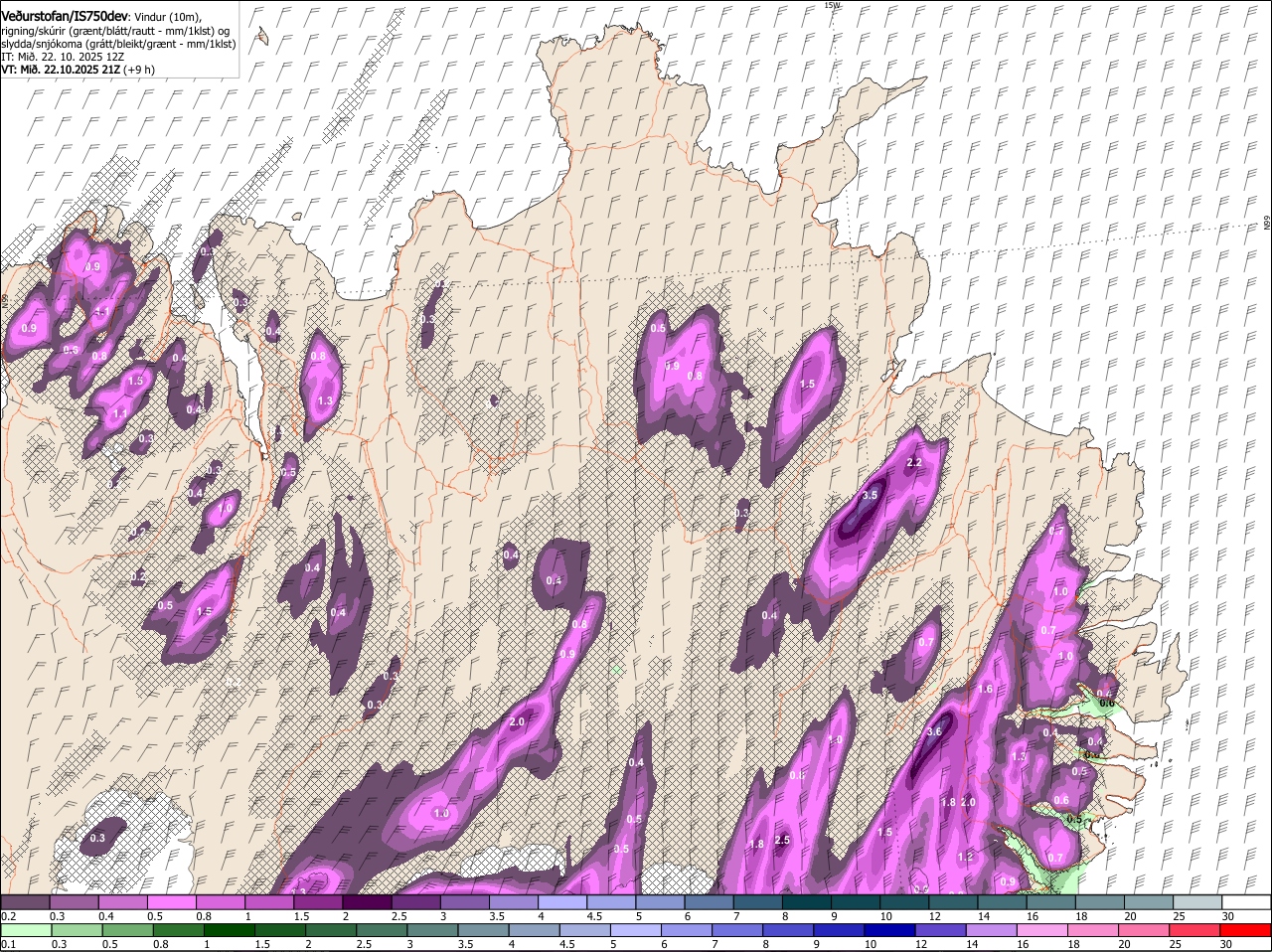Select the light purple swatch labeled 14
The width and height of the screenshot is (1272, 952).
tap(993, 930)
